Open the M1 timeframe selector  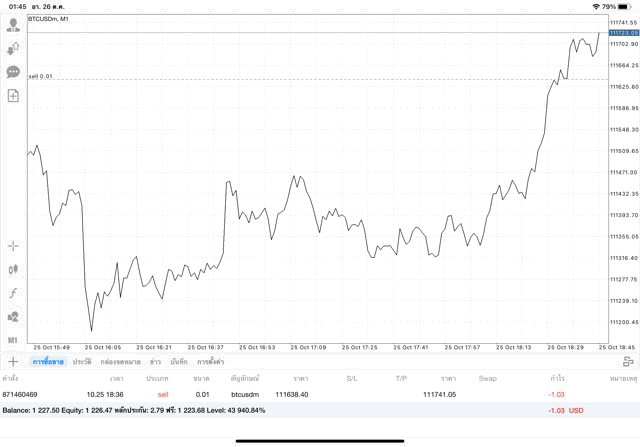click(13, 340)
